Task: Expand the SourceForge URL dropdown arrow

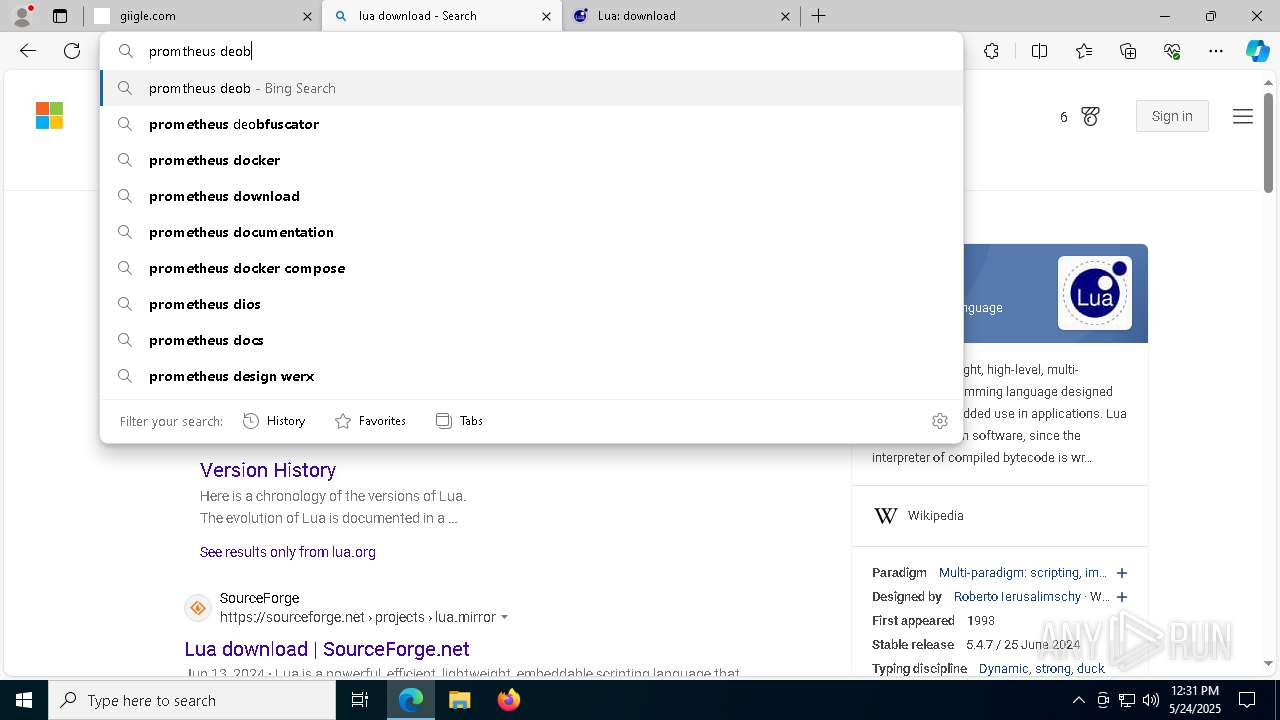Action: 504,618
